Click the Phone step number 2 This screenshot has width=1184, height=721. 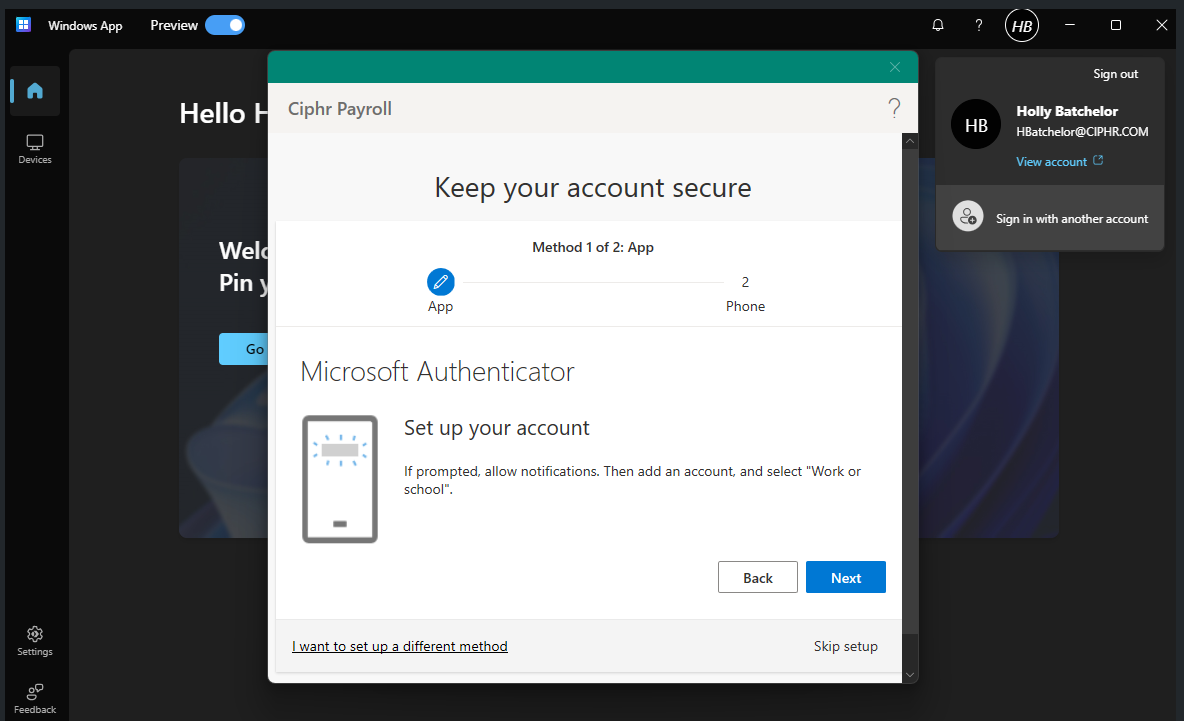click(x=745, y=282)
